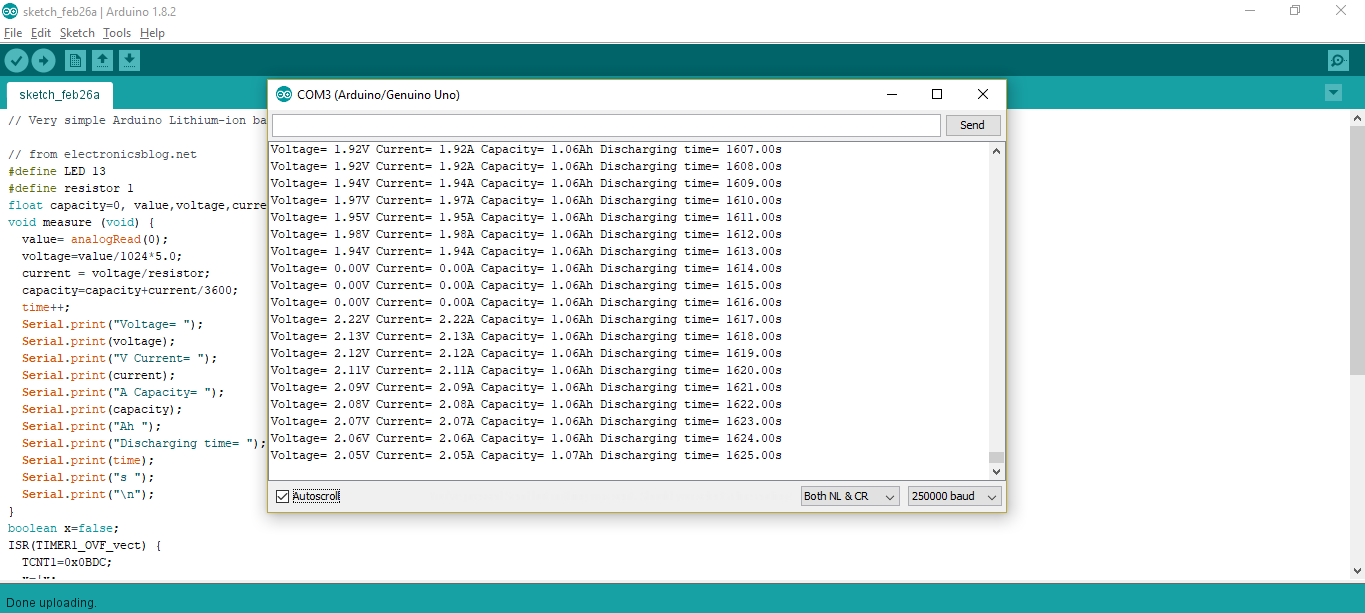Click serial monitor scrollbar down arrow

tap(996, 472)
